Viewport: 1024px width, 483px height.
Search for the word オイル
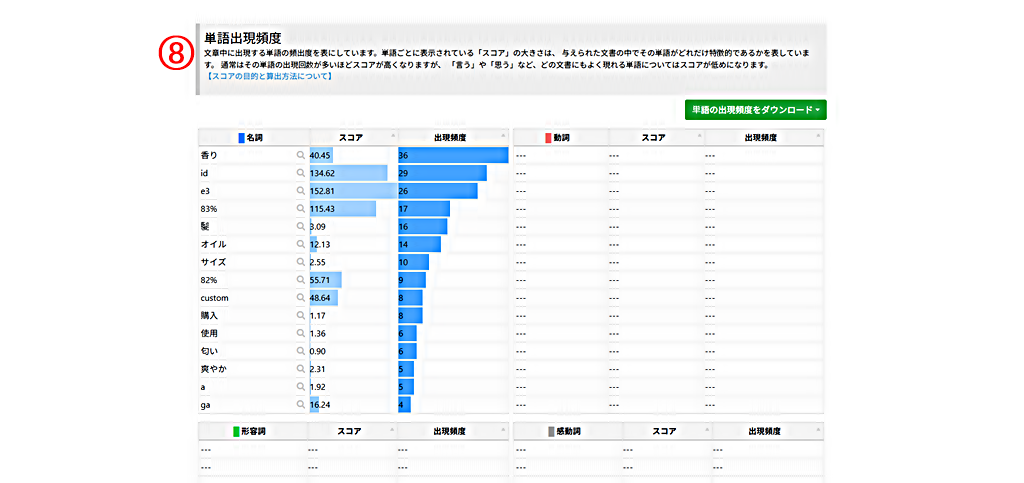(x=300, y=244)
